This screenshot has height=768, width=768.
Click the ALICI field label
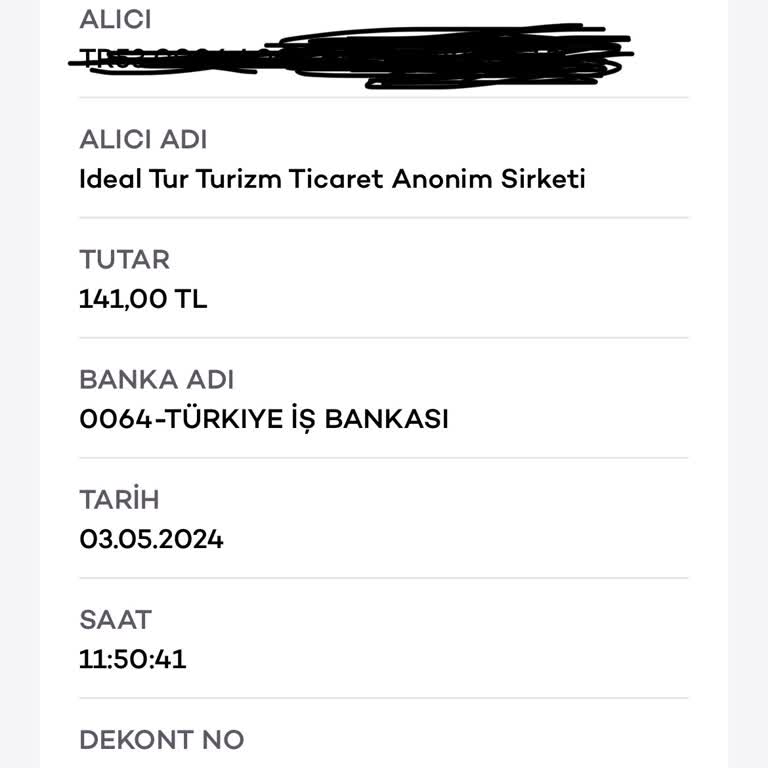pyautogui.click(x=115, y=19)
